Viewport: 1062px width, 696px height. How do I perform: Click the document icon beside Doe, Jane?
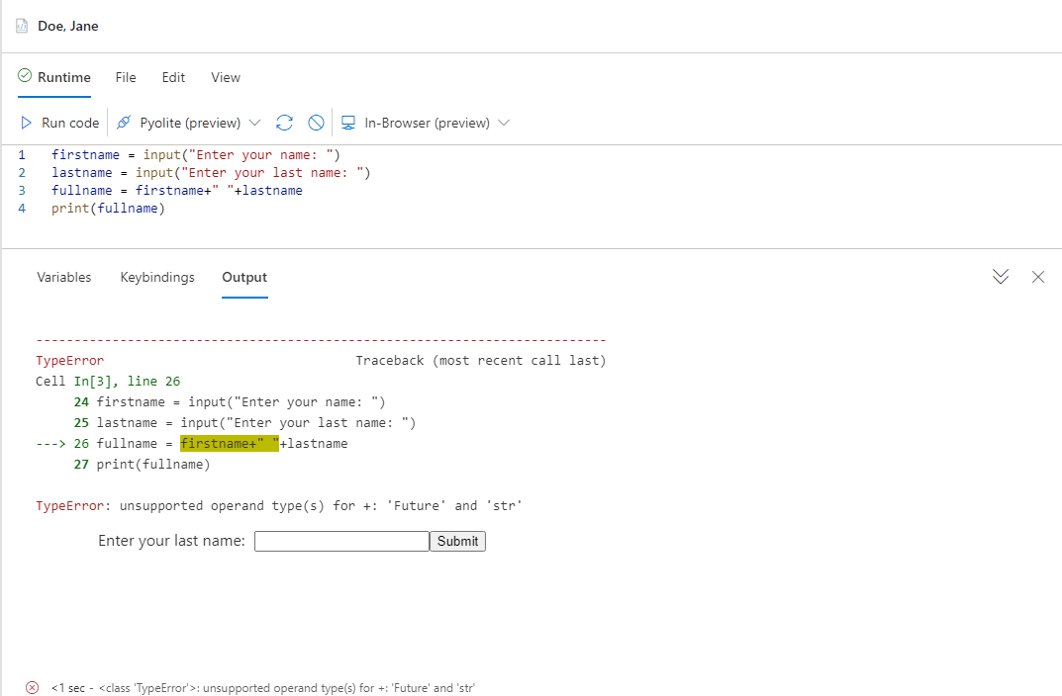(21, 25)
